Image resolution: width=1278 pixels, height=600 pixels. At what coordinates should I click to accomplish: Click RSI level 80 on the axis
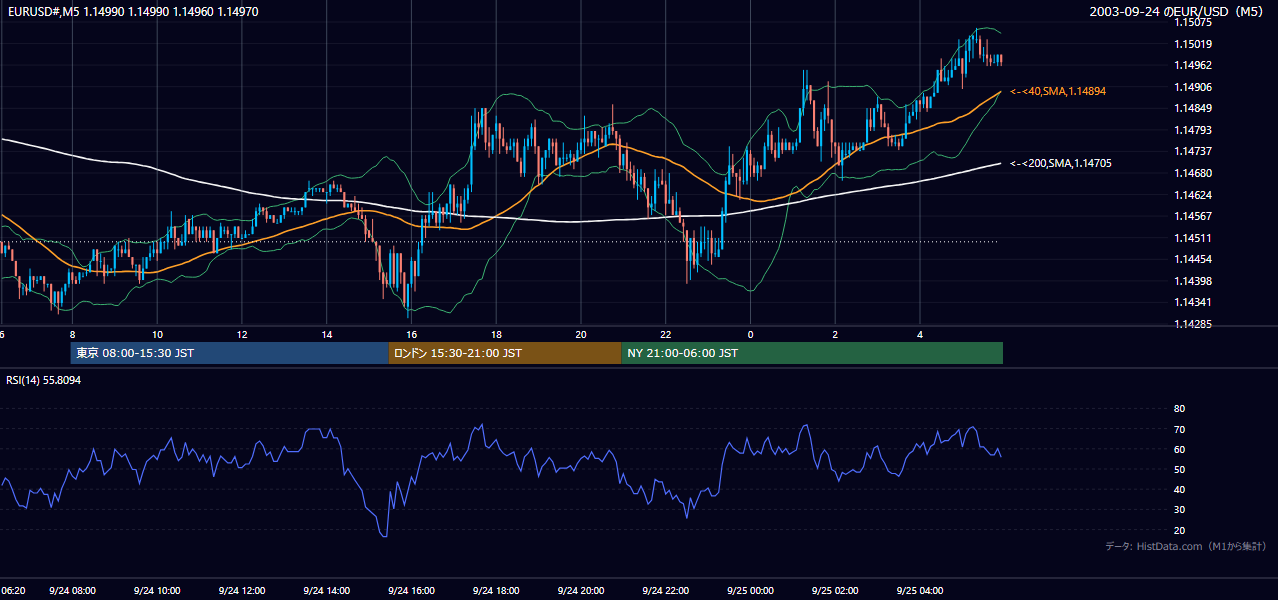1179,409
